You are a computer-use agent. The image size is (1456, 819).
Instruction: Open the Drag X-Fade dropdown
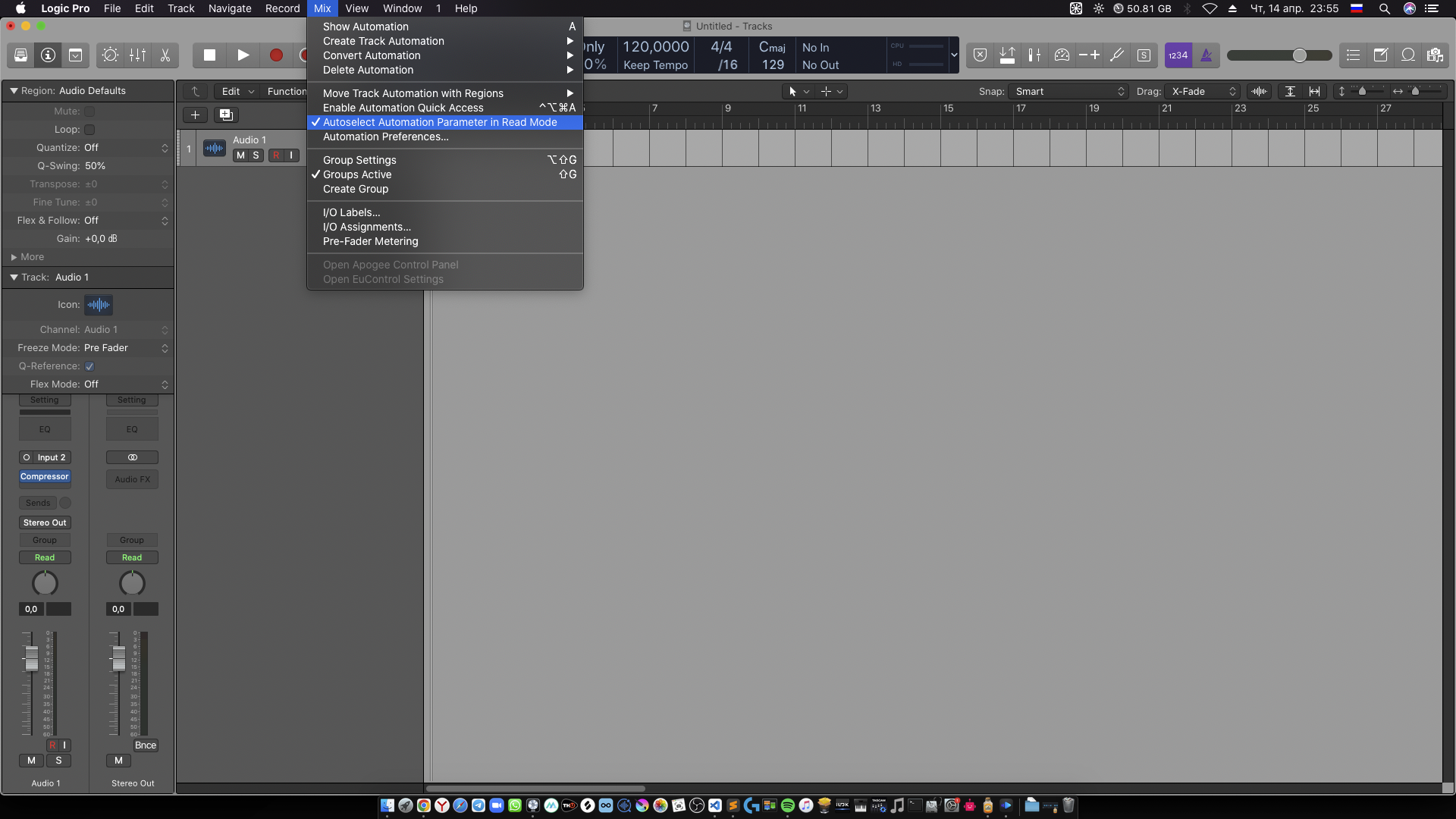pyautogui.click(x=1203, y=92)
